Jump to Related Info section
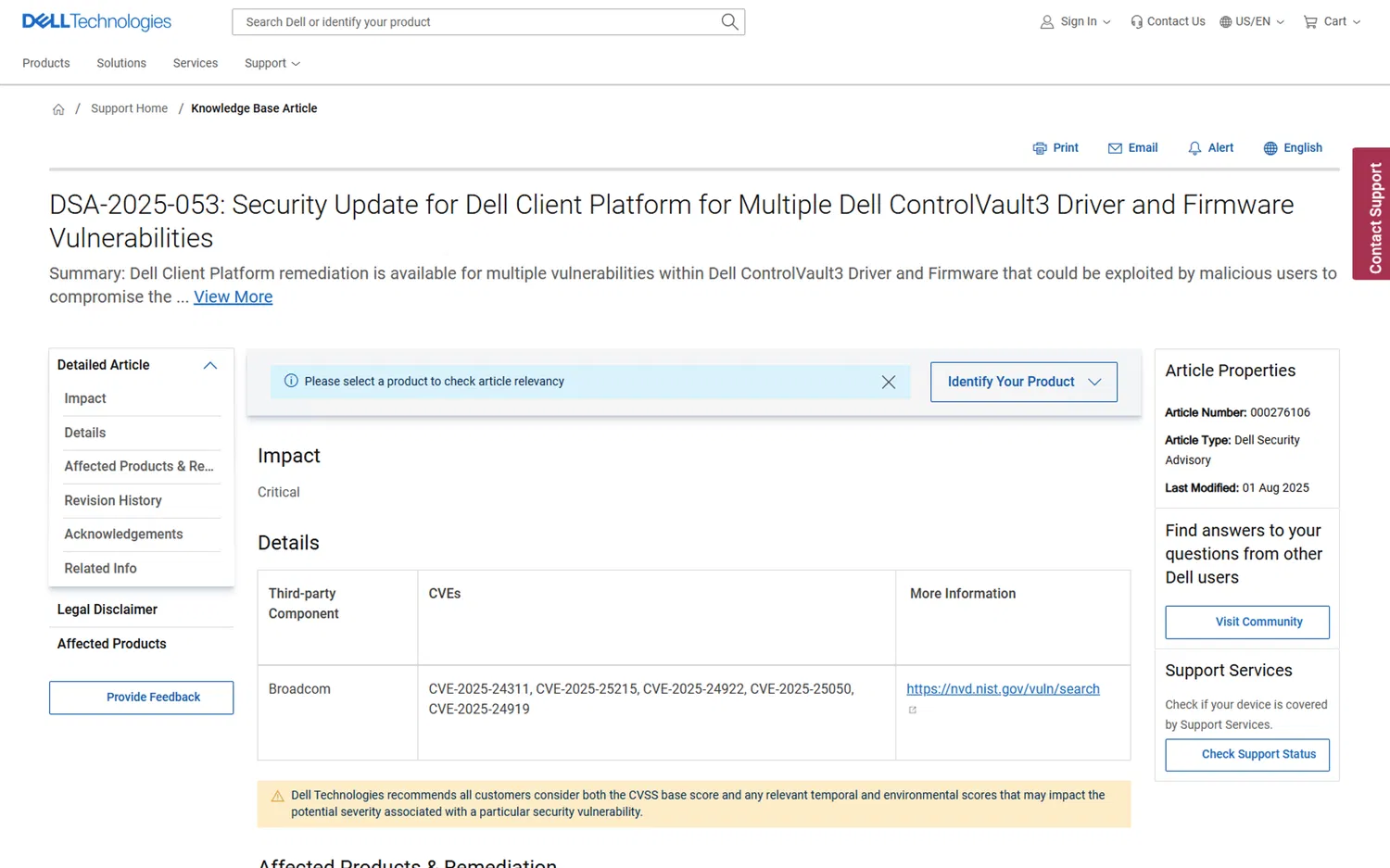Viewport: 1390px width, 868px height. click(100, 569)
